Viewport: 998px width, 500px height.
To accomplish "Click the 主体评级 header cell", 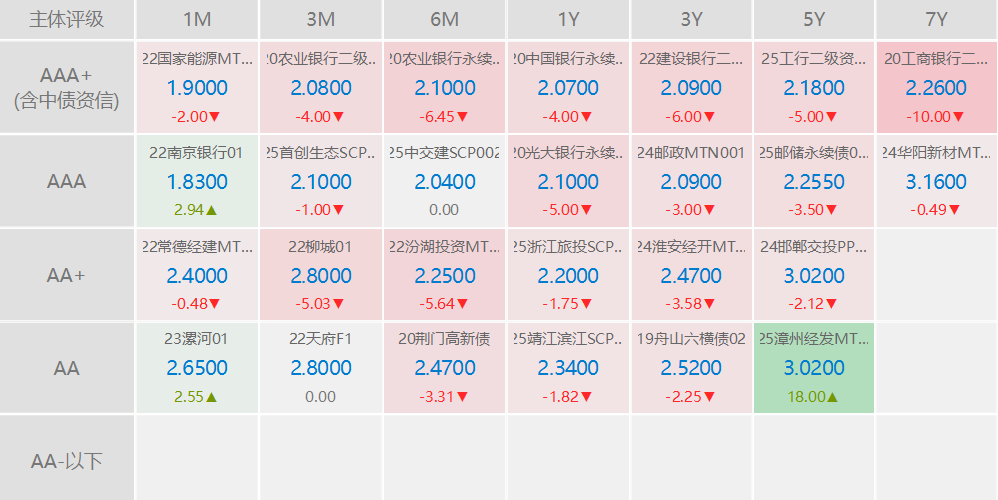I will click(x=66, y=20).
